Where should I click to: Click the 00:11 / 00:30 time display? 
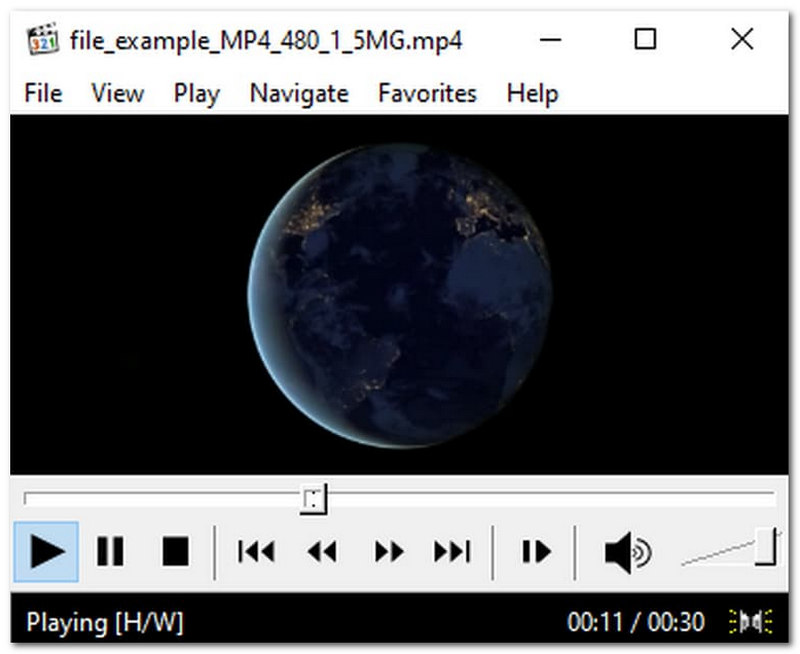635,623
